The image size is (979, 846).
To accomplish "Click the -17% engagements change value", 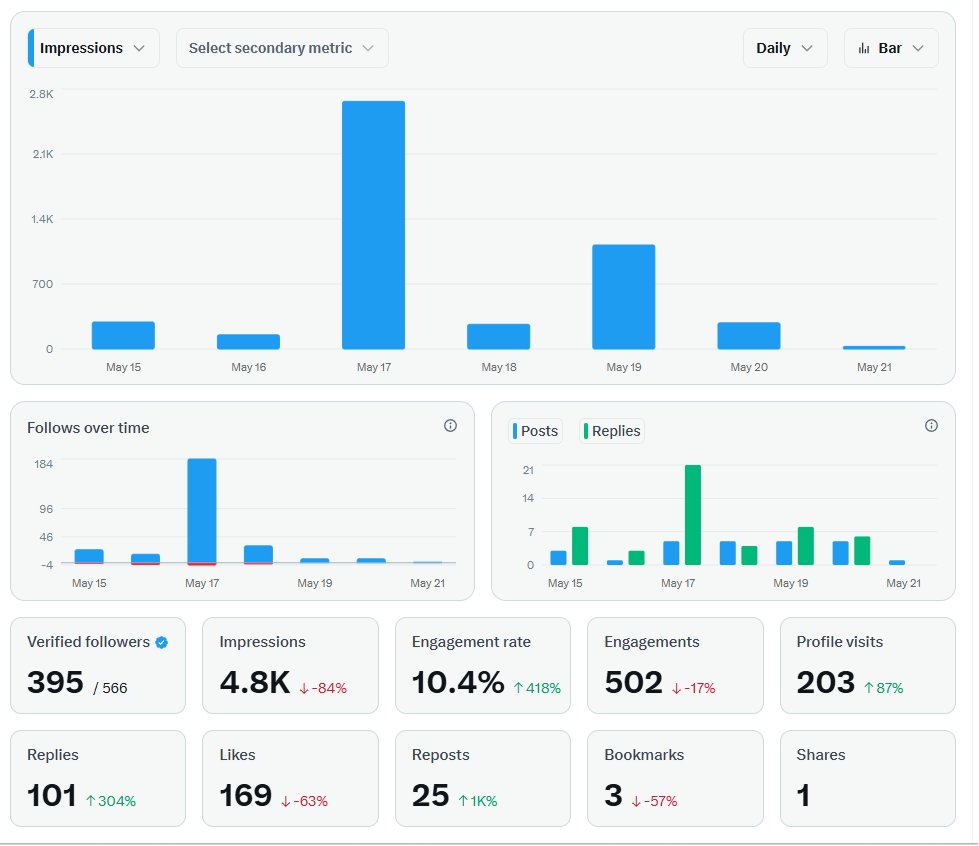I will click(x=694, y=688).
